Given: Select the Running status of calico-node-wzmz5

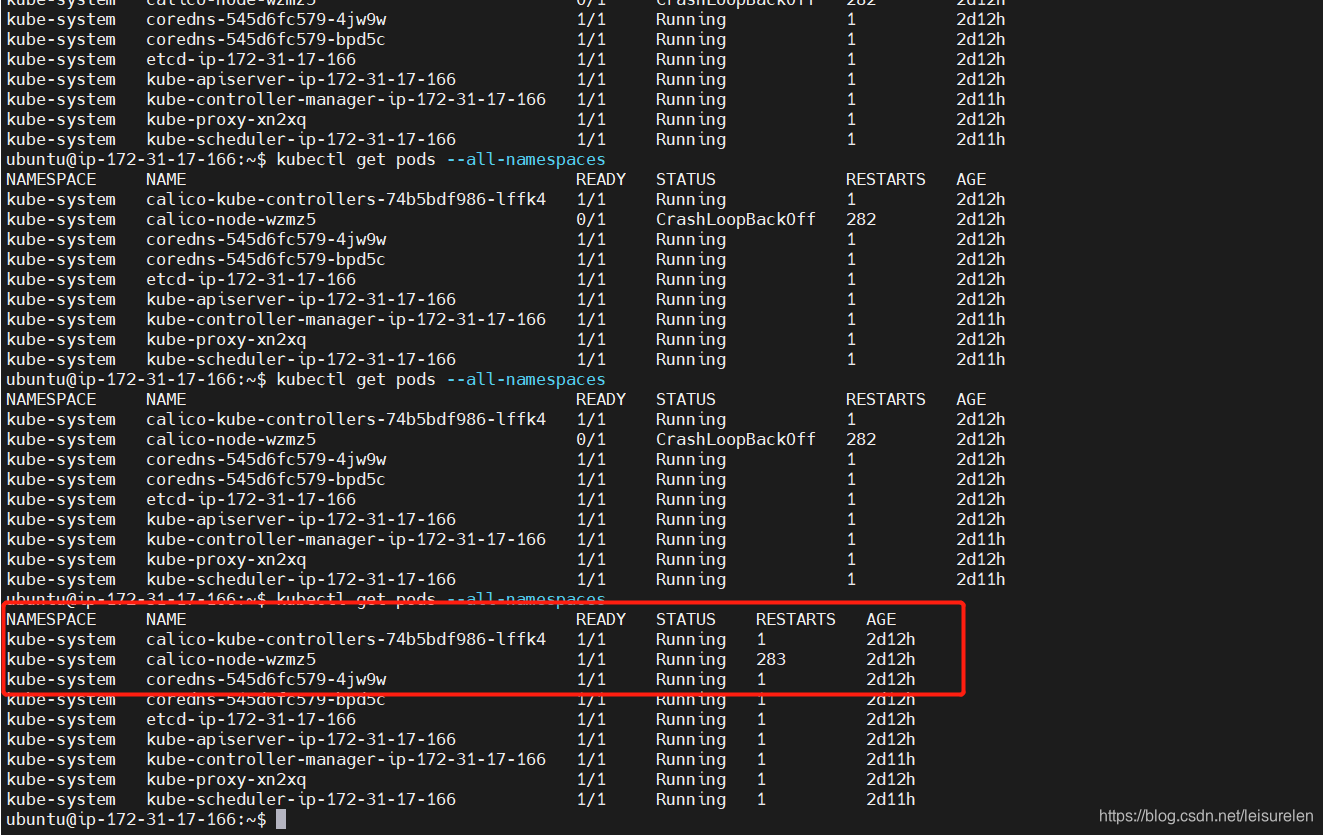Looking at the screenshot, I should click(691, 660).
